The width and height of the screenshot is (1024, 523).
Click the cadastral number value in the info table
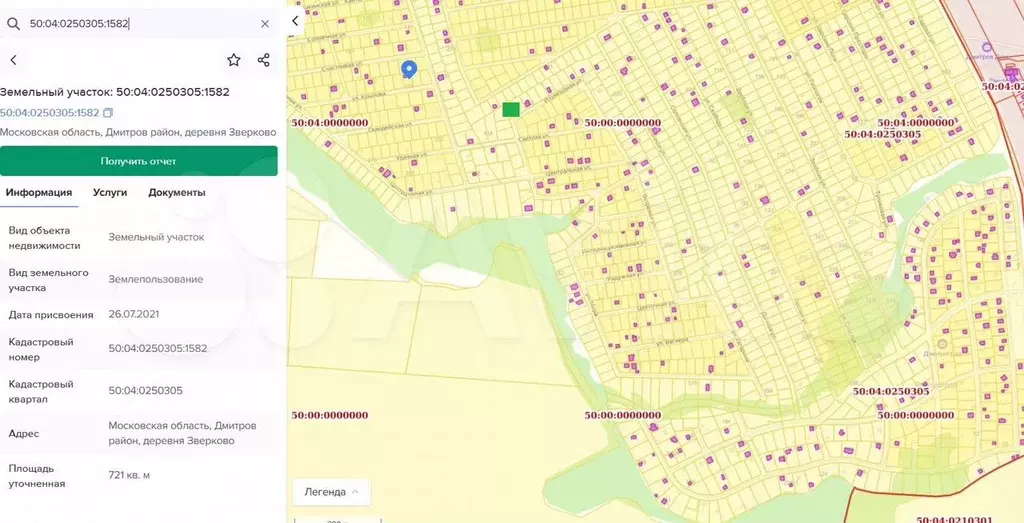point(158,348)
